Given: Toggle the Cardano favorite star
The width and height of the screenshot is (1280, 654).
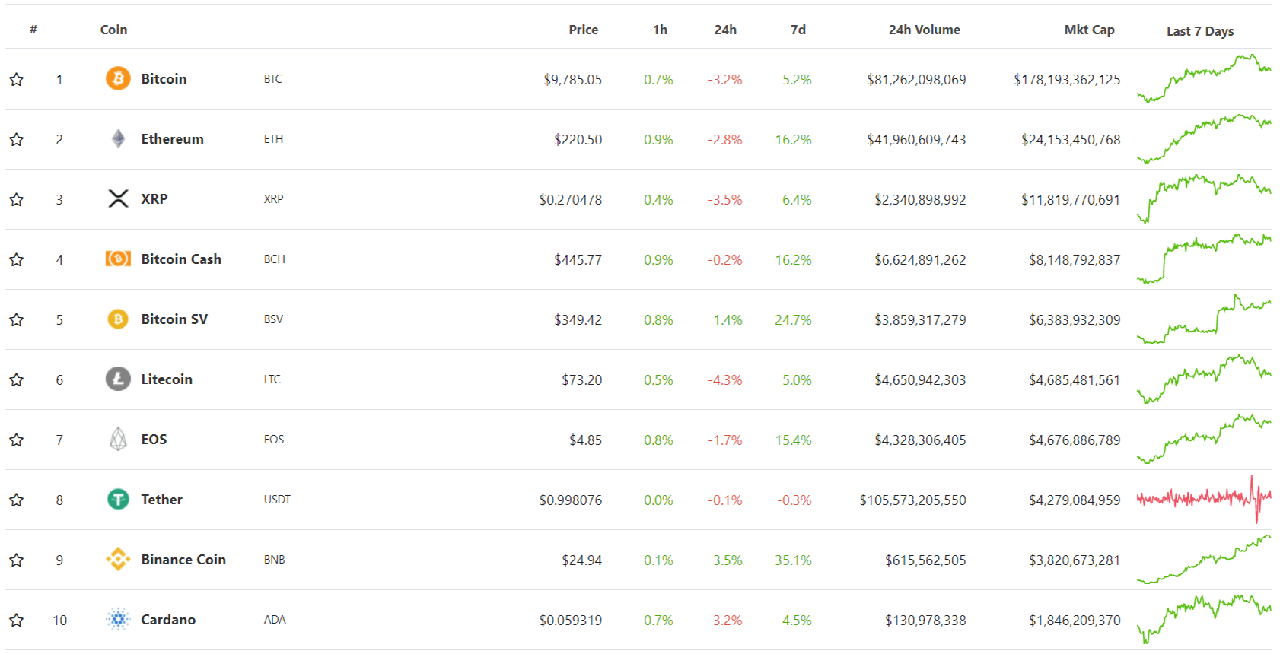Looking at the screenshot, I should [x=16, y=619].
